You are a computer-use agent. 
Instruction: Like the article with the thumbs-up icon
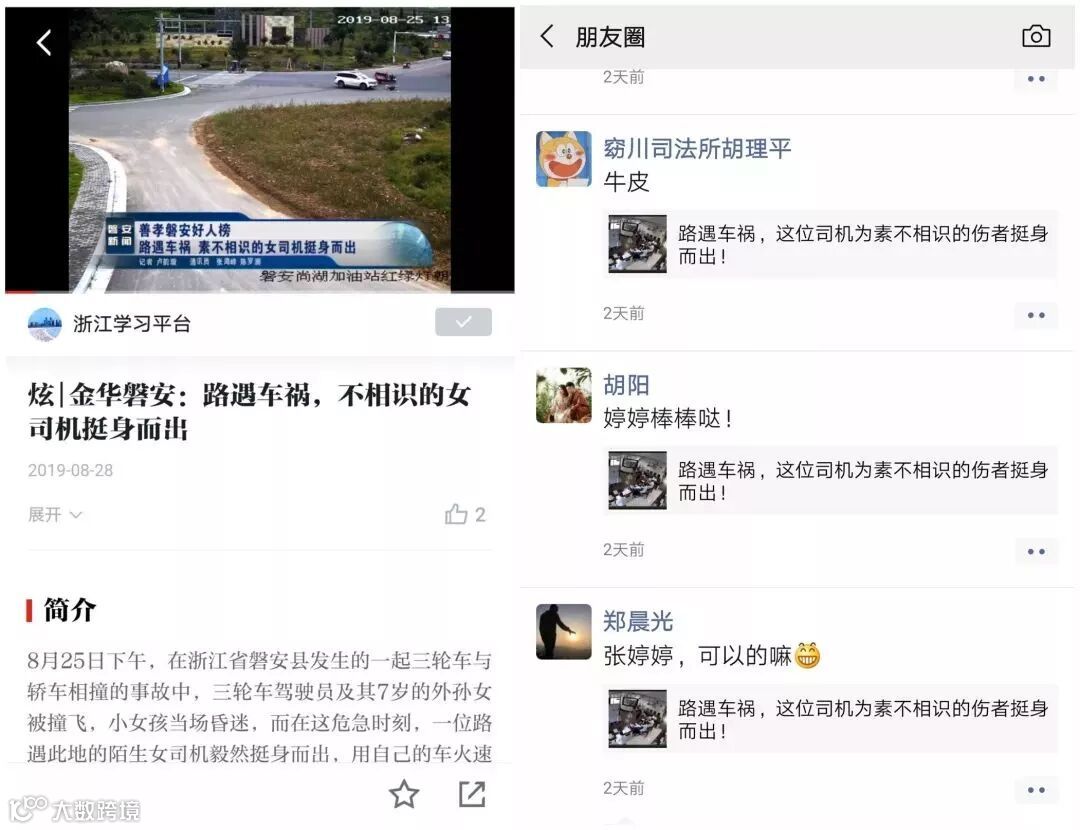point(456,515)
